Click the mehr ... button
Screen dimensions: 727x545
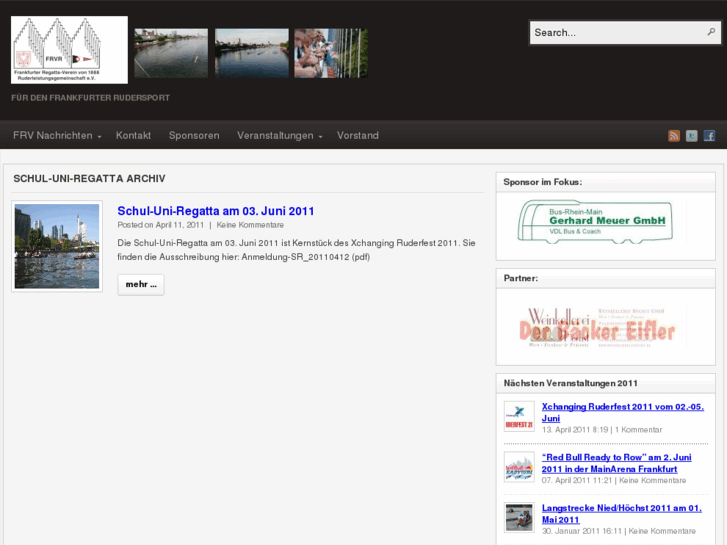tap(141, 284)
